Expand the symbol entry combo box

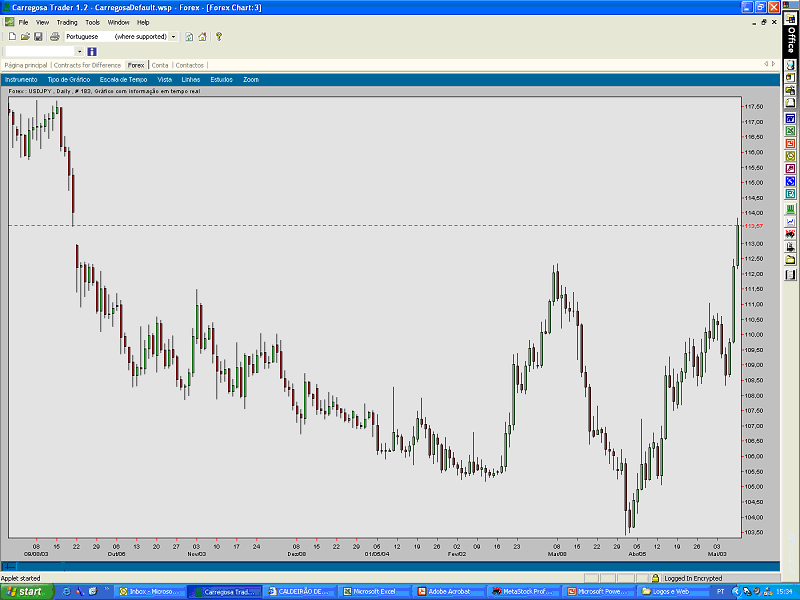tap(79, 51)
